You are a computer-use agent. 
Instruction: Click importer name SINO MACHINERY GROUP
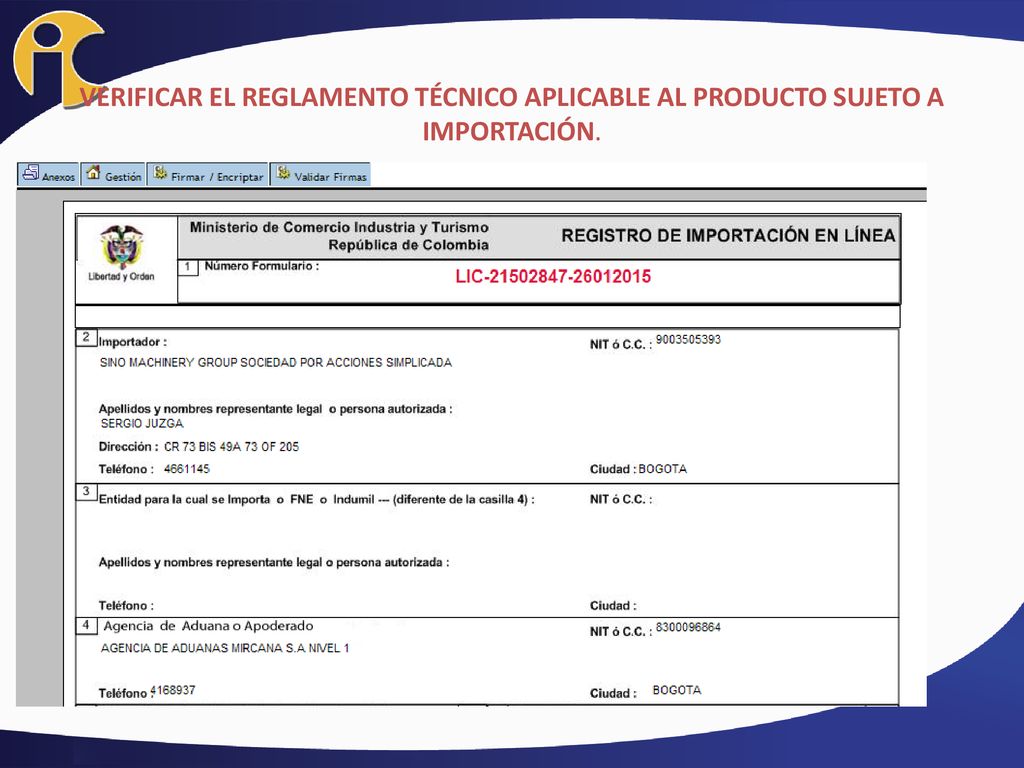tap(276, 362)
